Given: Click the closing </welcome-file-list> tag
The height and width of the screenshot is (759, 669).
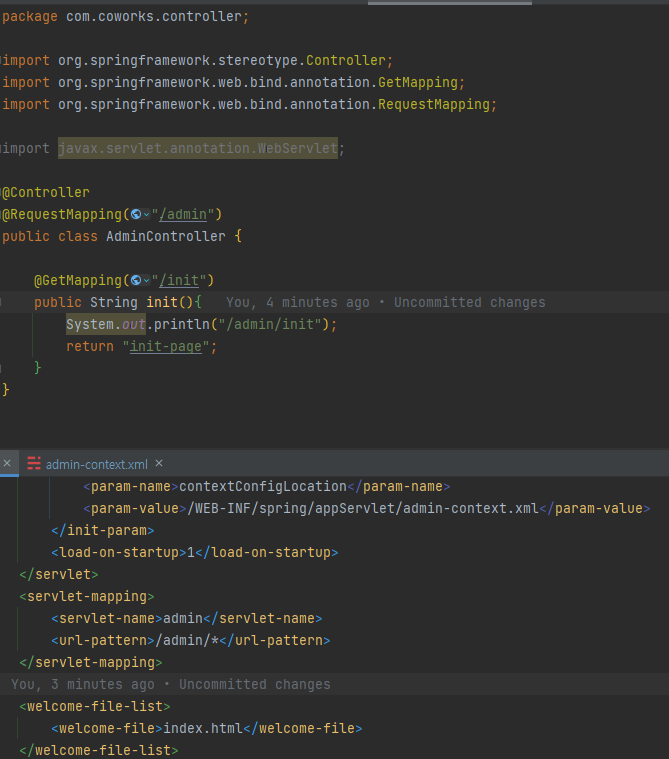Looking at the screenshot, I should point(99,750).
